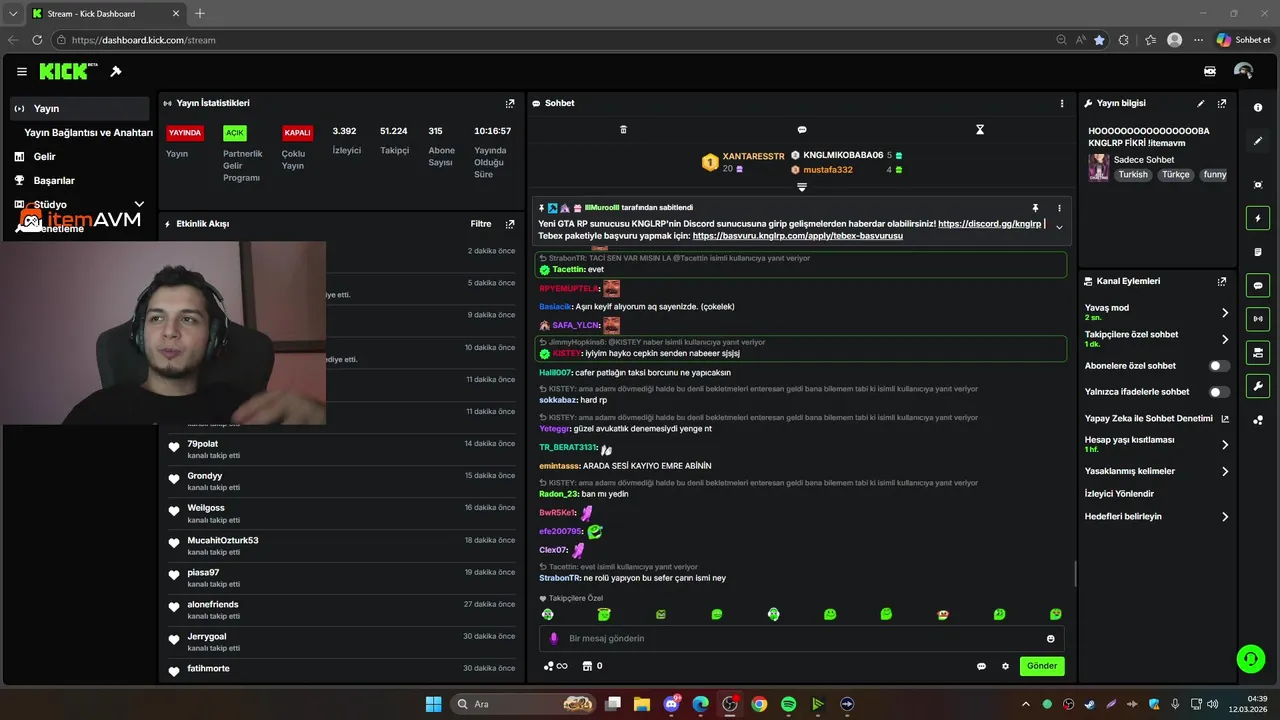Click follower 79polat in activity feed
Viewport: 1280px width, 720px height.
pyautogui.click(x=202, y=443)
